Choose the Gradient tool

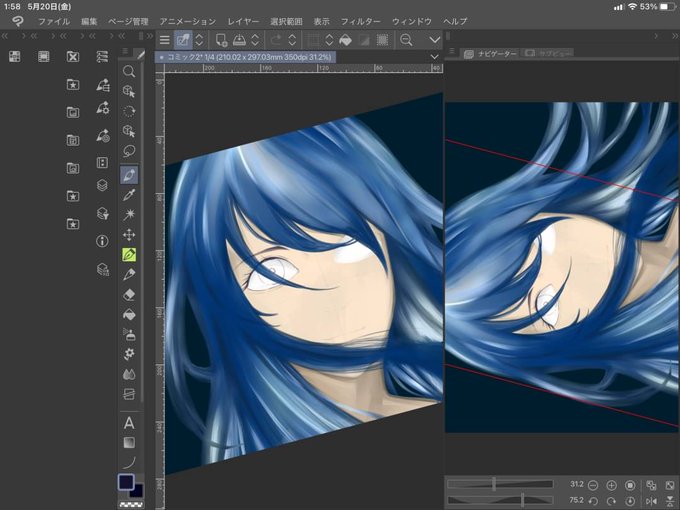129,443
